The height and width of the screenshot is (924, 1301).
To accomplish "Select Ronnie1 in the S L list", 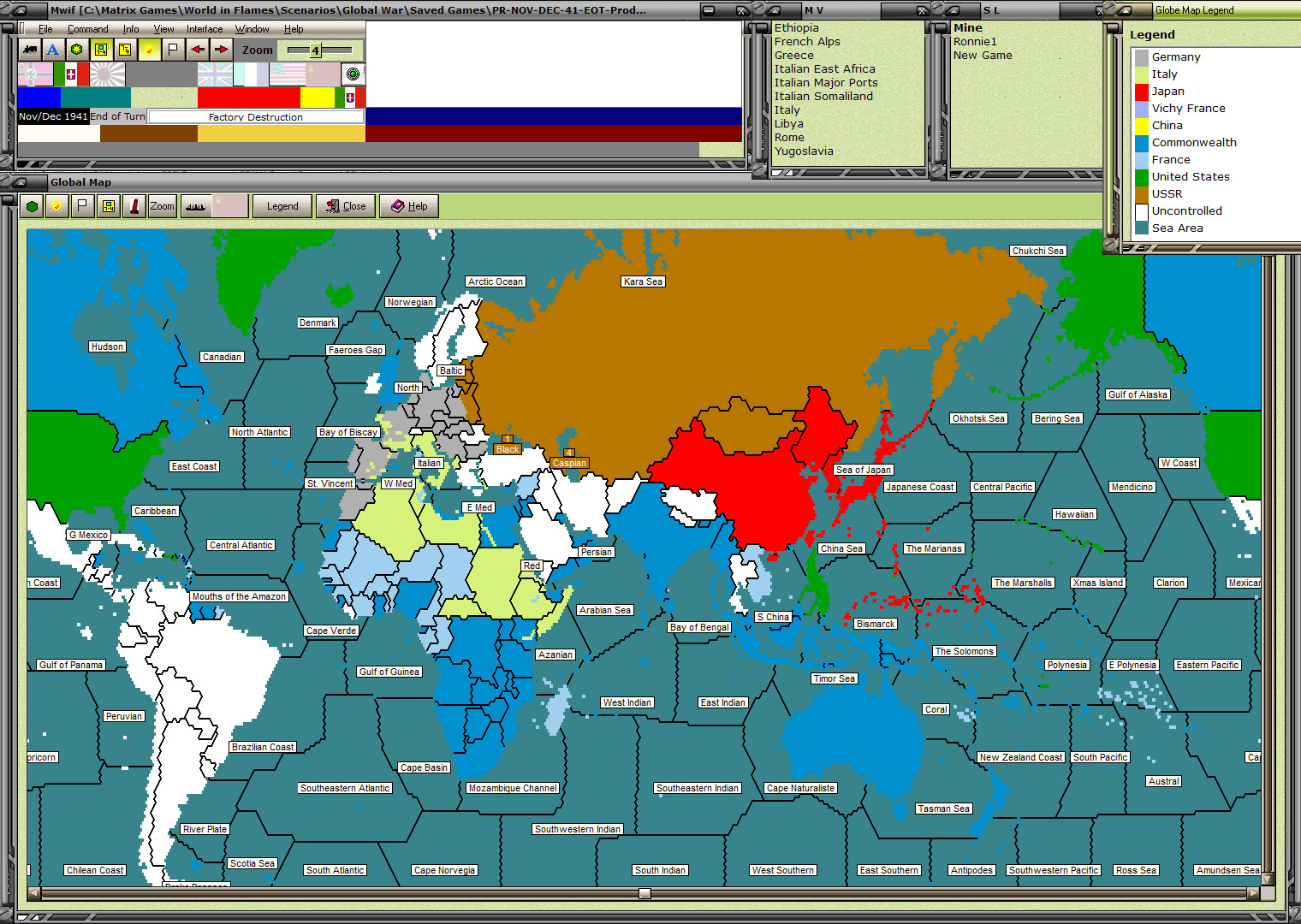I will pos(975,42).
